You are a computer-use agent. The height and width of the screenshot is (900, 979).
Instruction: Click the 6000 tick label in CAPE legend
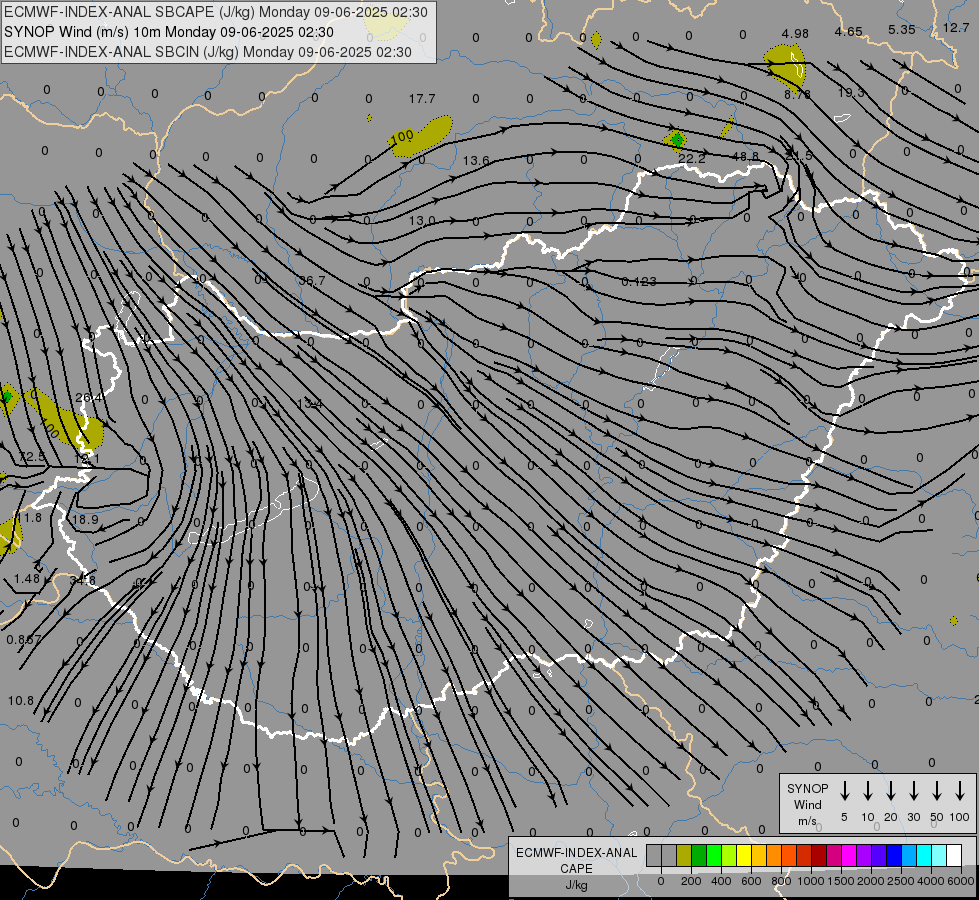tap(961, 881)
